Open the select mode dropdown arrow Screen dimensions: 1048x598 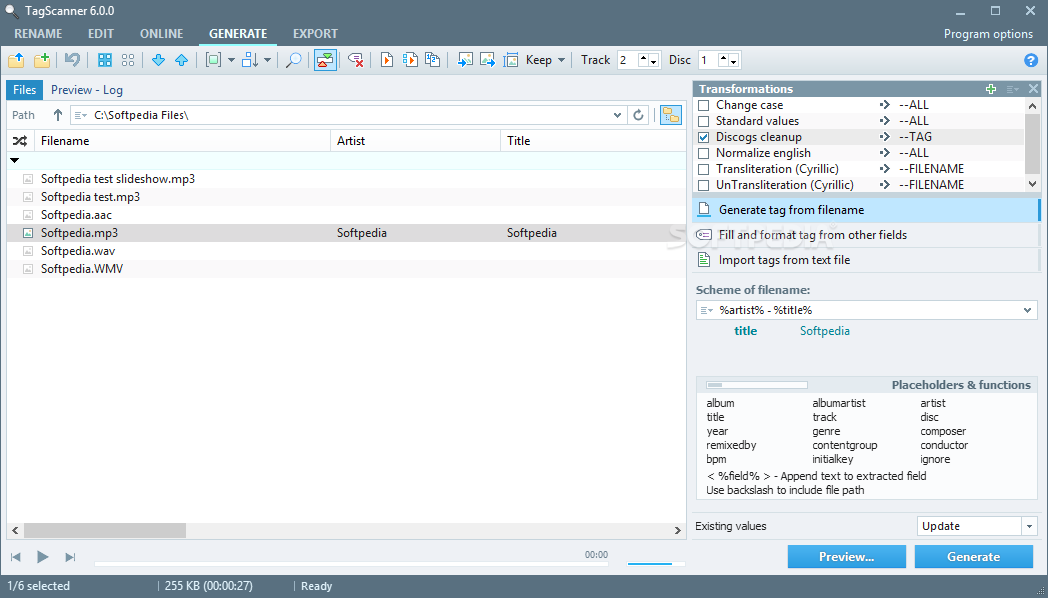point(231,60)
